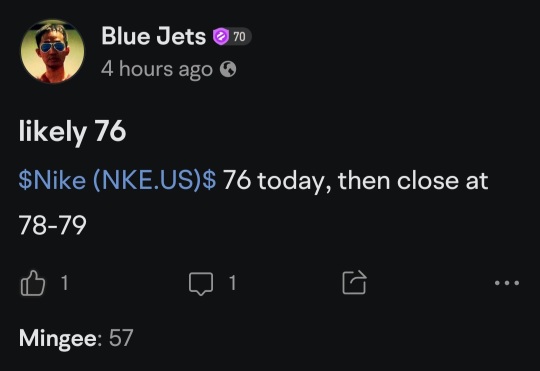Open comments via speech bubble icon
540x371 pixels.
pos(201,284)
